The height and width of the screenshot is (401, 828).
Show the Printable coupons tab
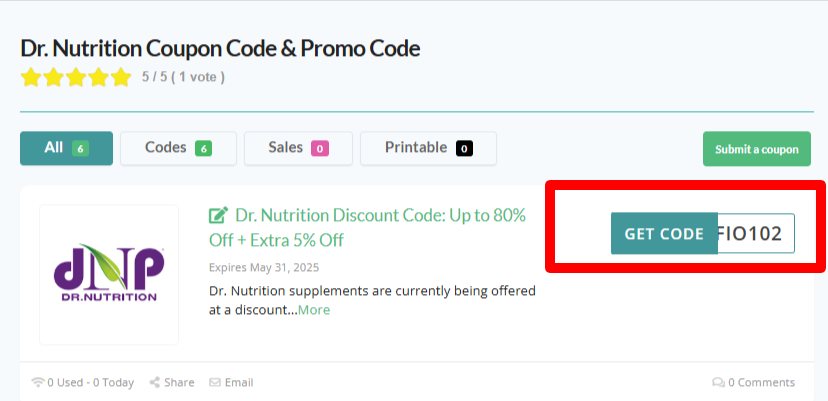click(428, 148)
